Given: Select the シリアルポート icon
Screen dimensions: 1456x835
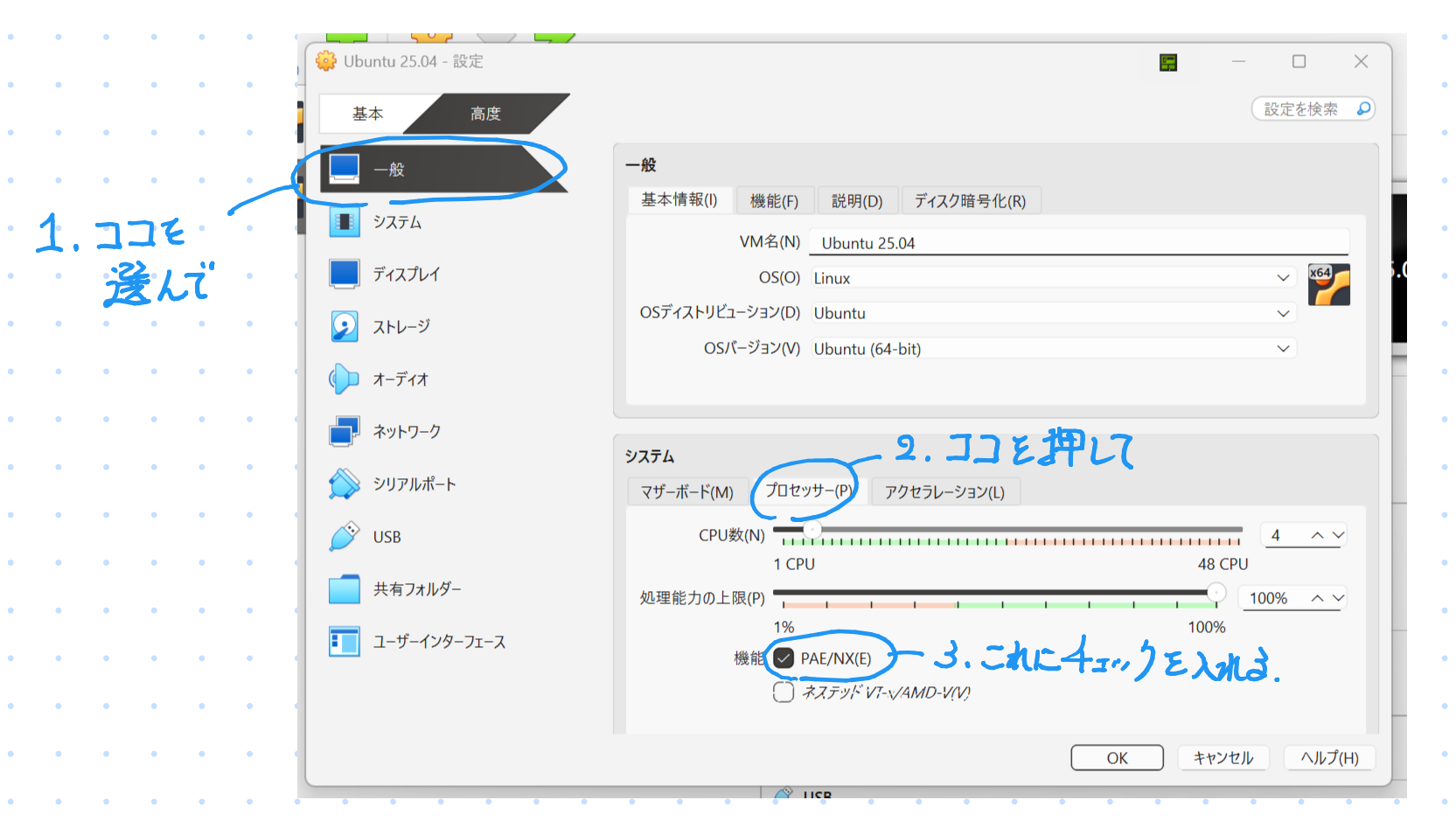Looking at the screenshot, I should (x=344, y=484).
